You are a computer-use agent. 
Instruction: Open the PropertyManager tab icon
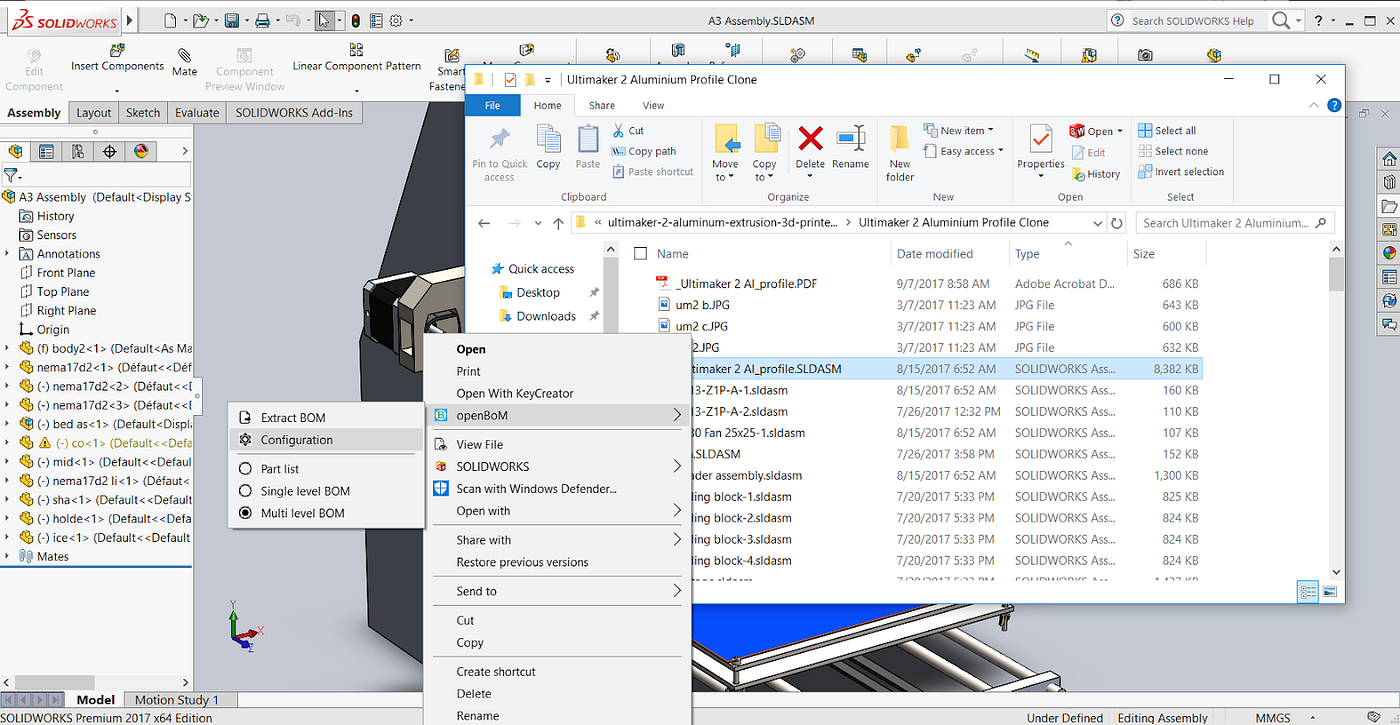point(46,152)
